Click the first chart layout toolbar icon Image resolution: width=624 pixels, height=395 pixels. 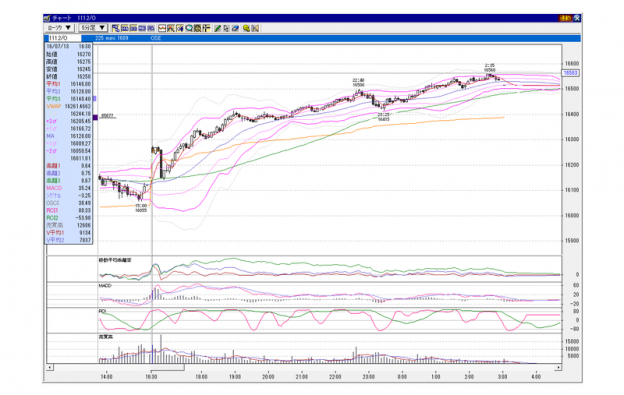pyautogui.click(x=116, y=28)
